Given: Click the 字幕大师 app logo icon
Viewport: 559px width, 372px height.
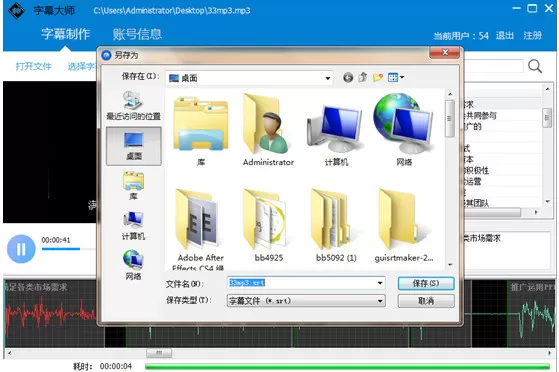Looking at the screenshot, I should pyautogui.click(x=16, y=11).
